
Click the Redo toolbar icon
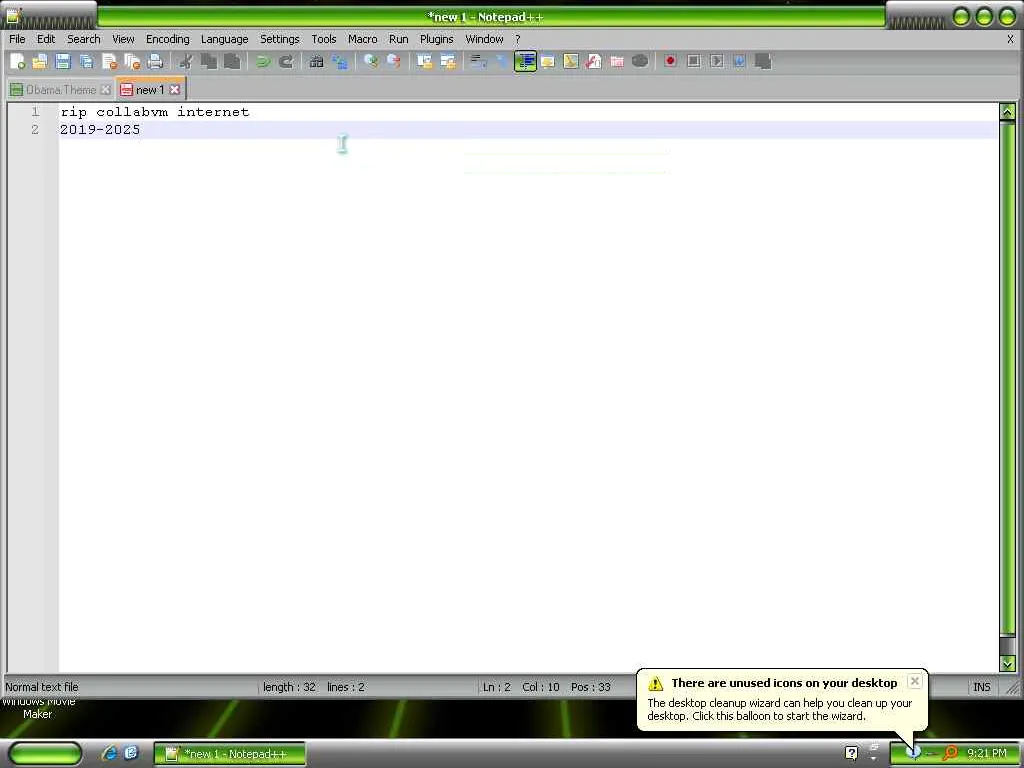[285, 61]
